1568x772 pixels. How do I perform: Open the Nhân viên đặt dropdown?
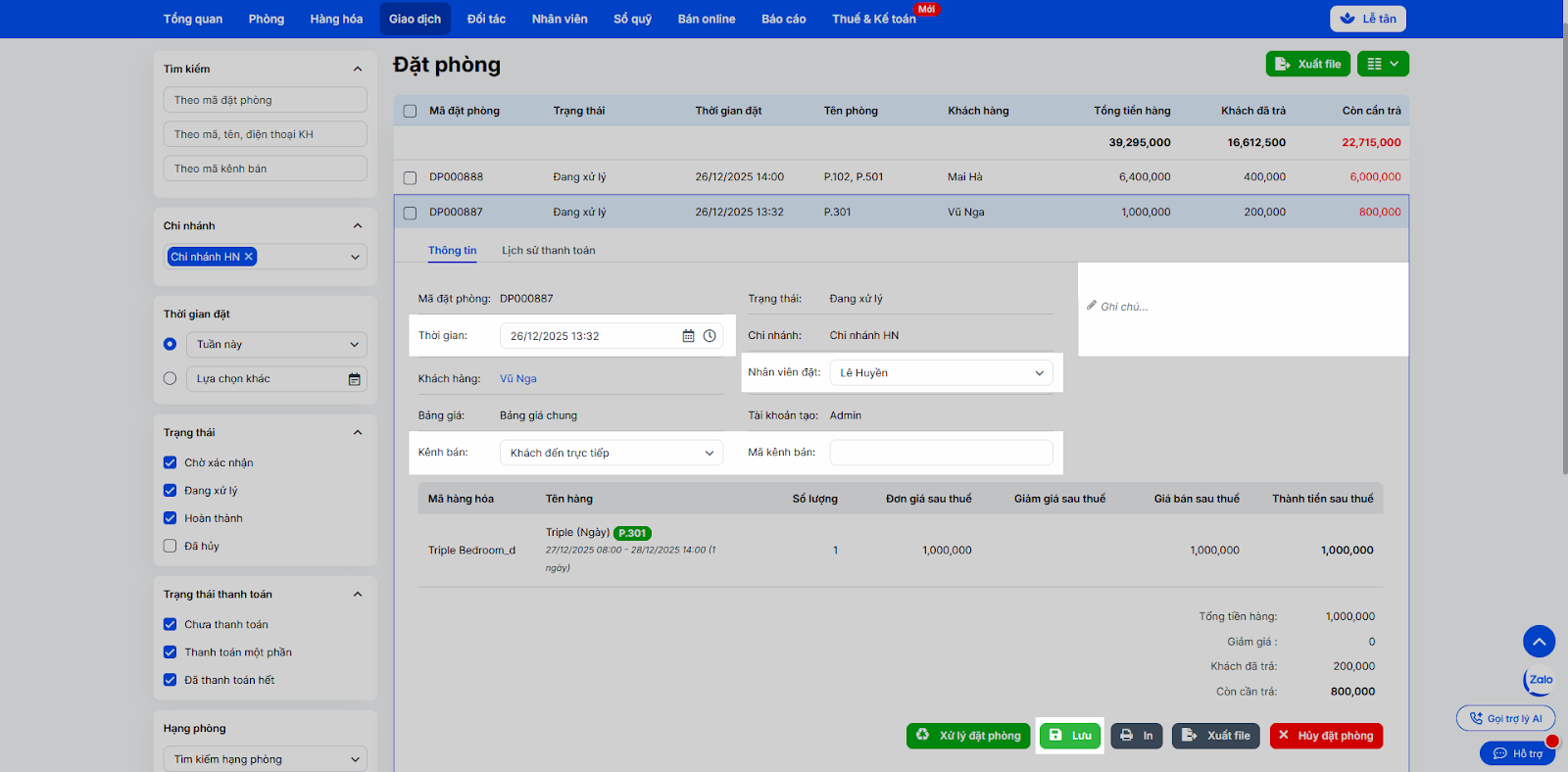[941, 373]
